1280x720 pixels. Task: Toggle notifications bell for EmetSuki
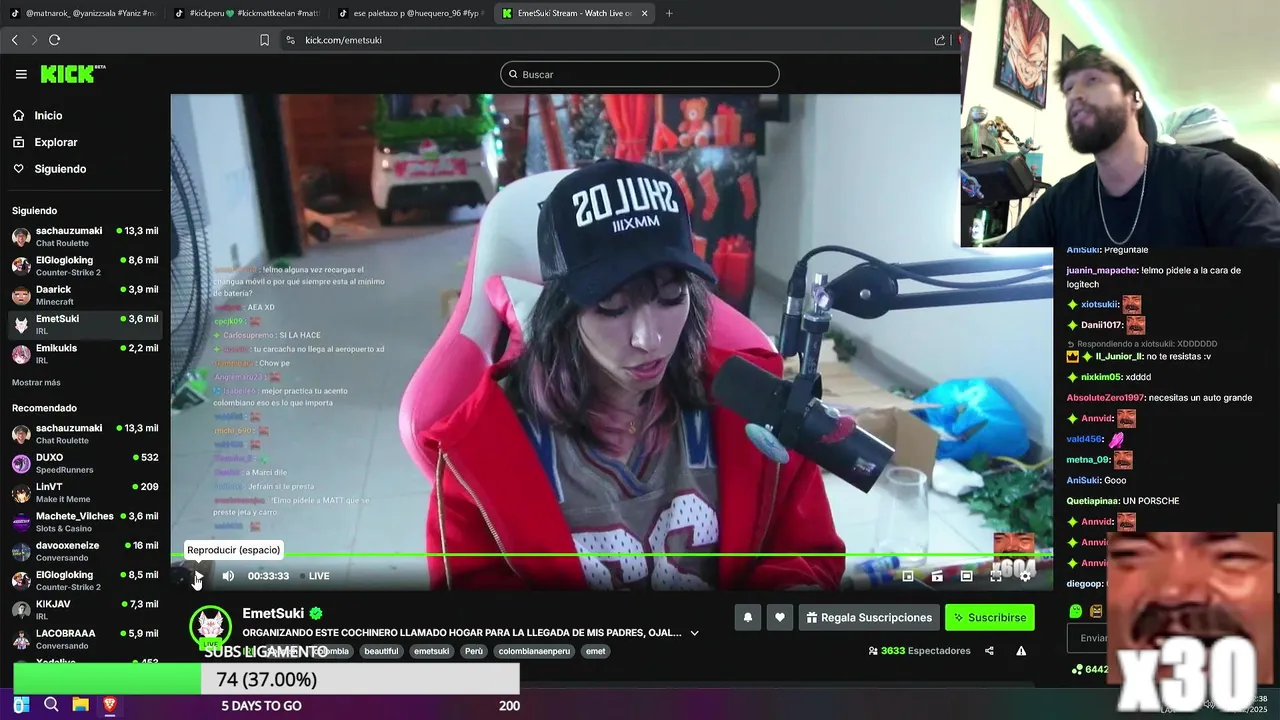pyautogui.click(x=747, y=618)
